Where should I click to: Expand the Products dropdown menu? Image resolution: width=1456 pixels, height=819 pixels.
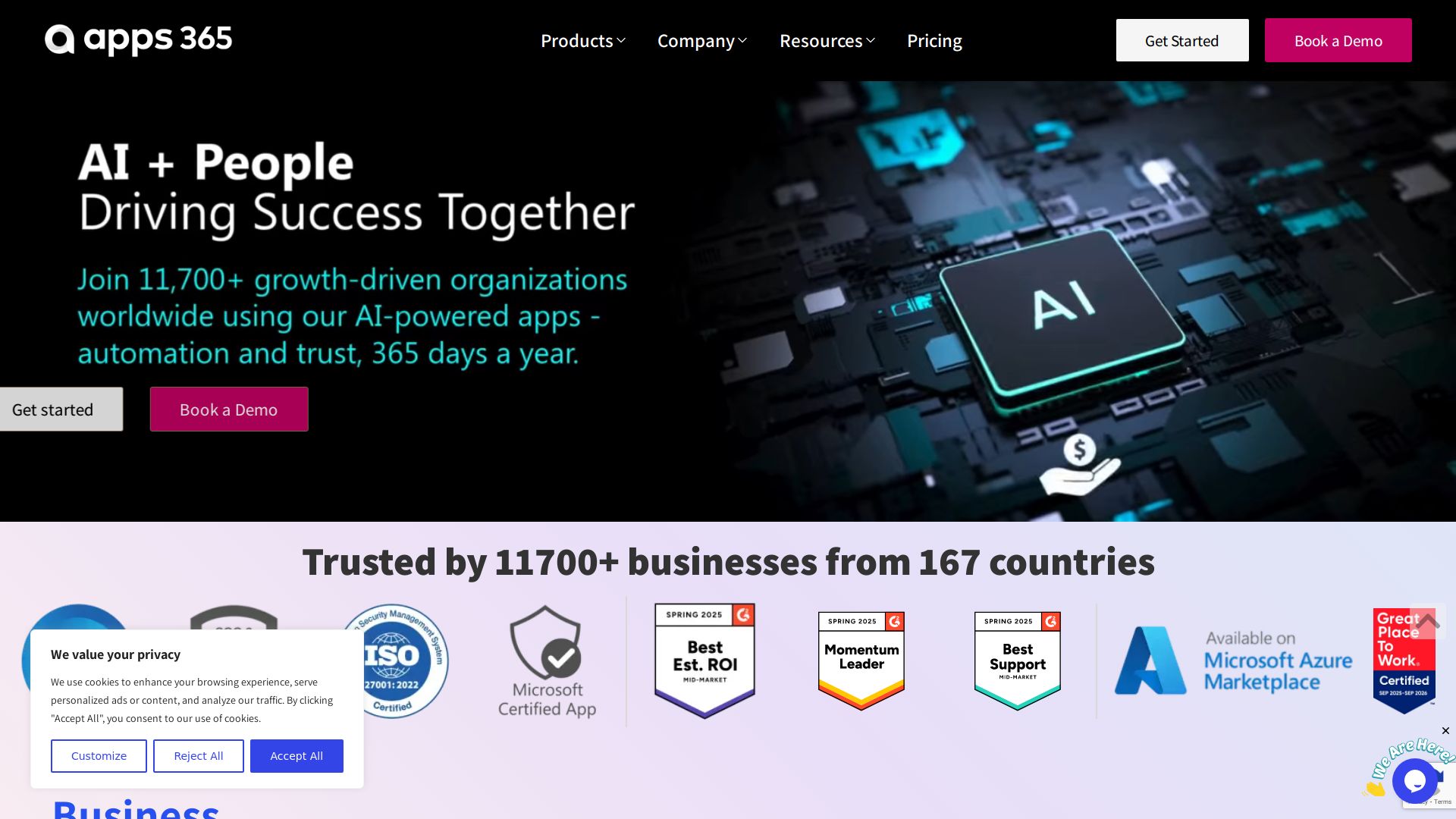583,41
